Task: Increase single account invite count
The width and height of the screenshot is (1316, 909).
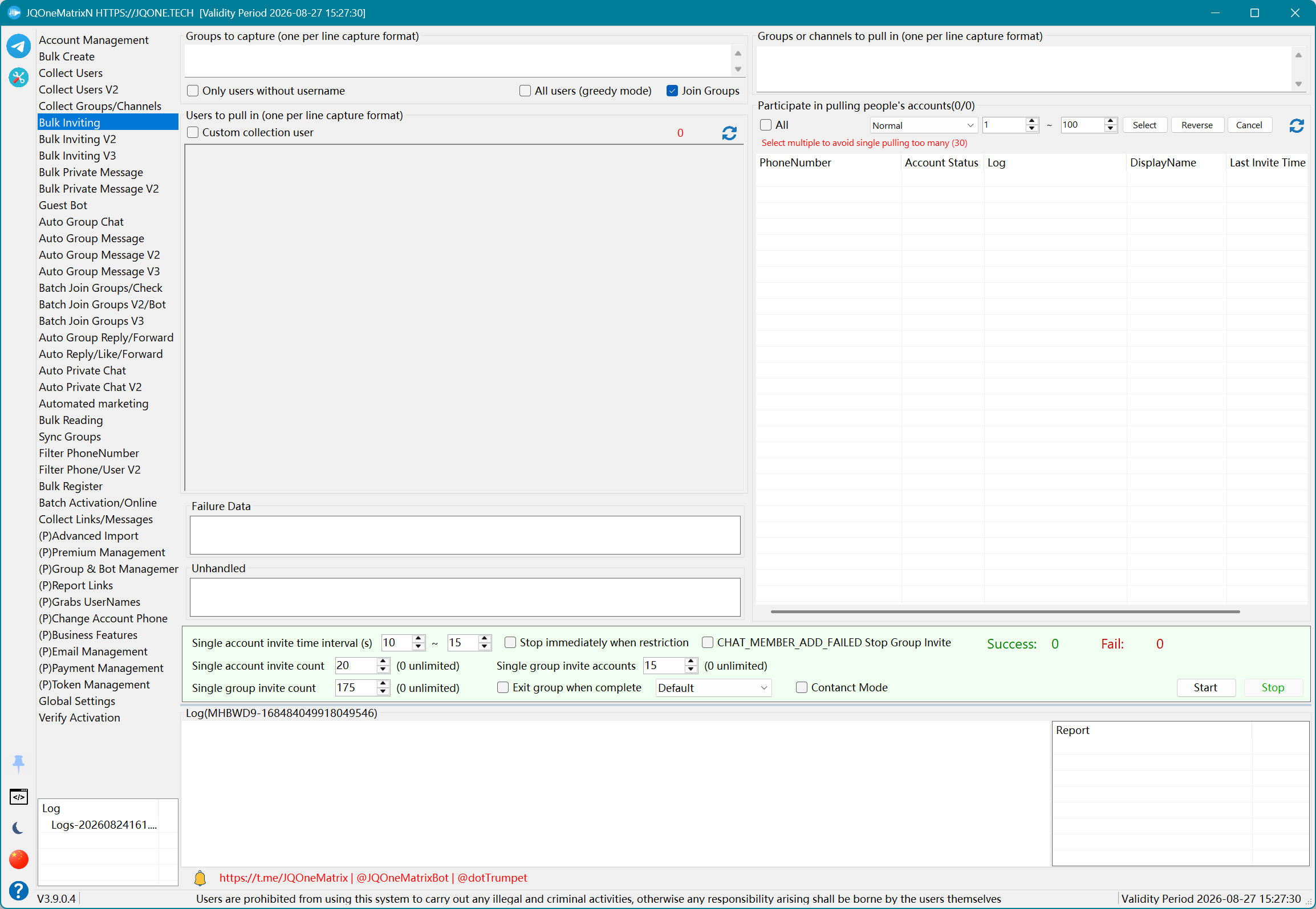Action: [x=383, y=661]
